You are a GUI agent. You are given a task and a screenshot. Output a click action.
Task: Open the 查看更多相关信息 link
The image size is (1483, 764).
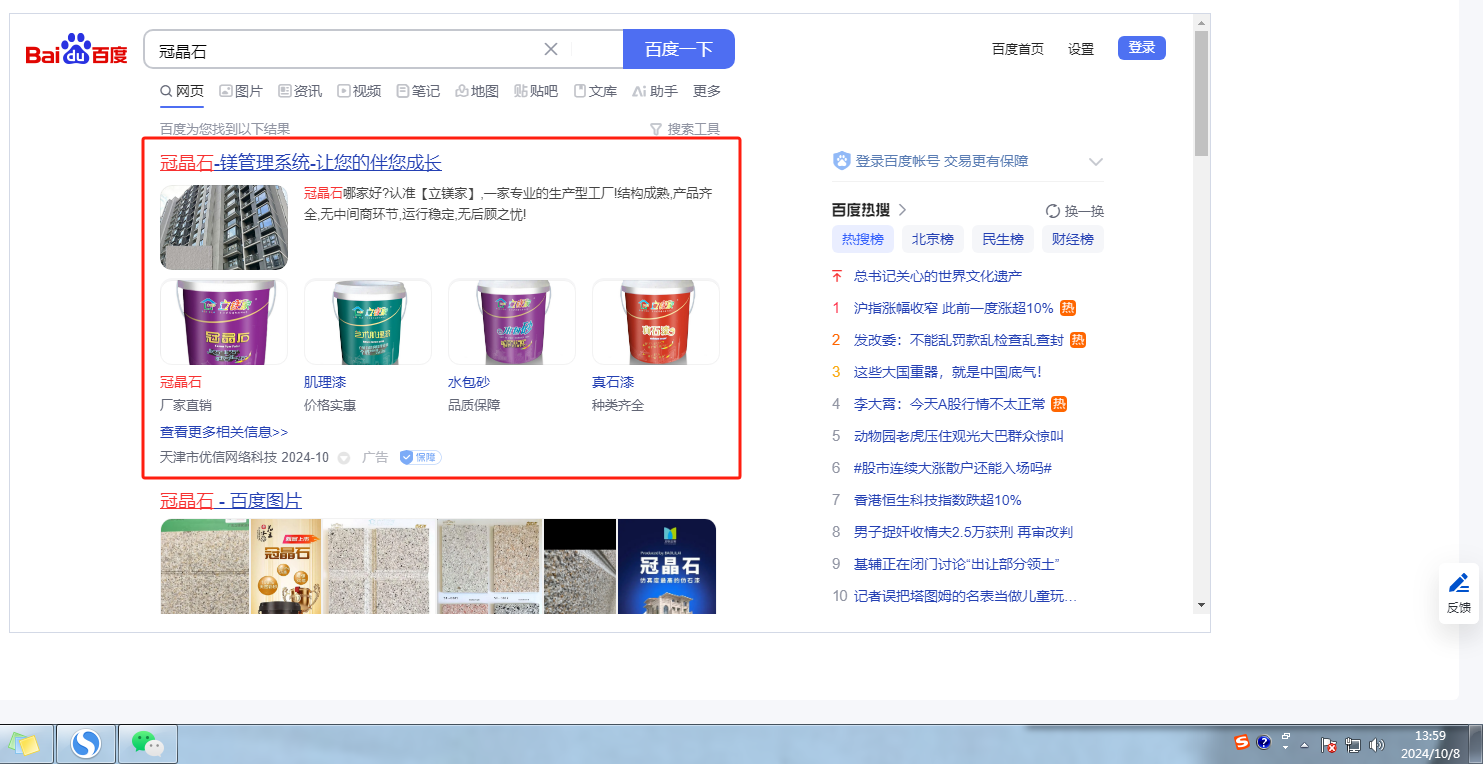click(x=224, y=432)
